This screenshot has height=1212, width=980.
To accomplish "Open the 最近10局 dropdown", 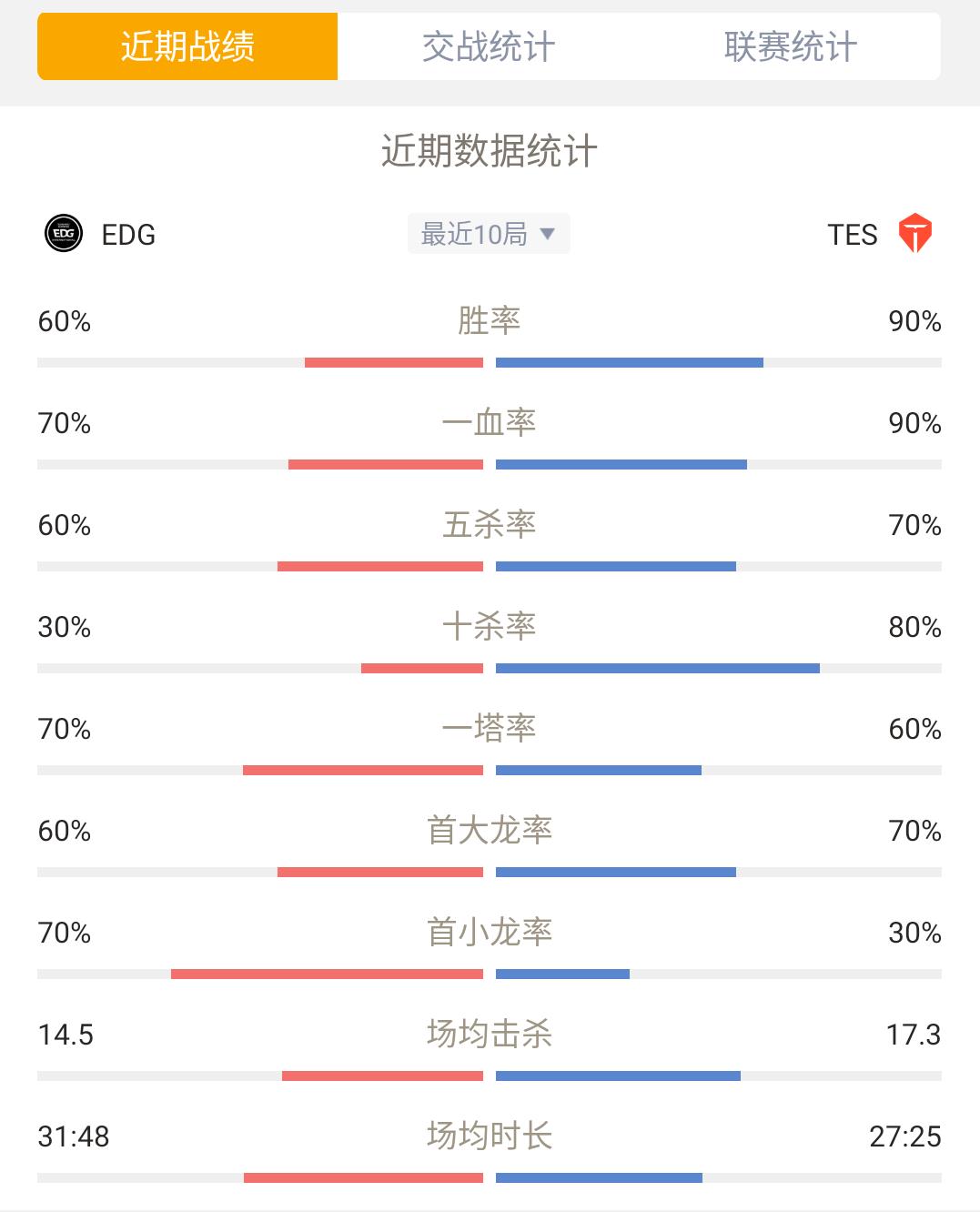I will click(489, 234).
